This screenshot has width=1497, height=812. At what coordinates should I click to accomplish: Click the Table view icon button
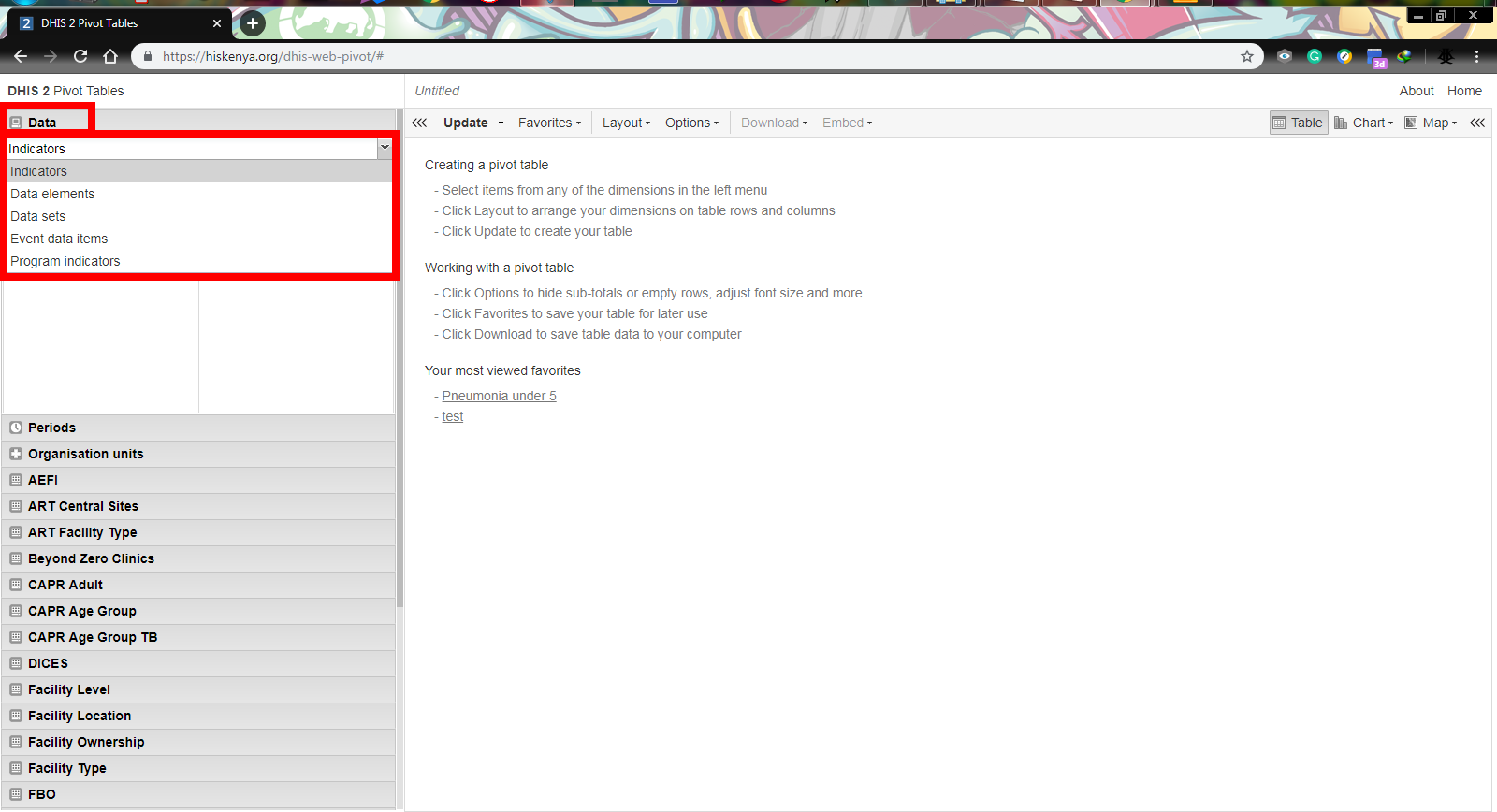(x=1298, y=123)
